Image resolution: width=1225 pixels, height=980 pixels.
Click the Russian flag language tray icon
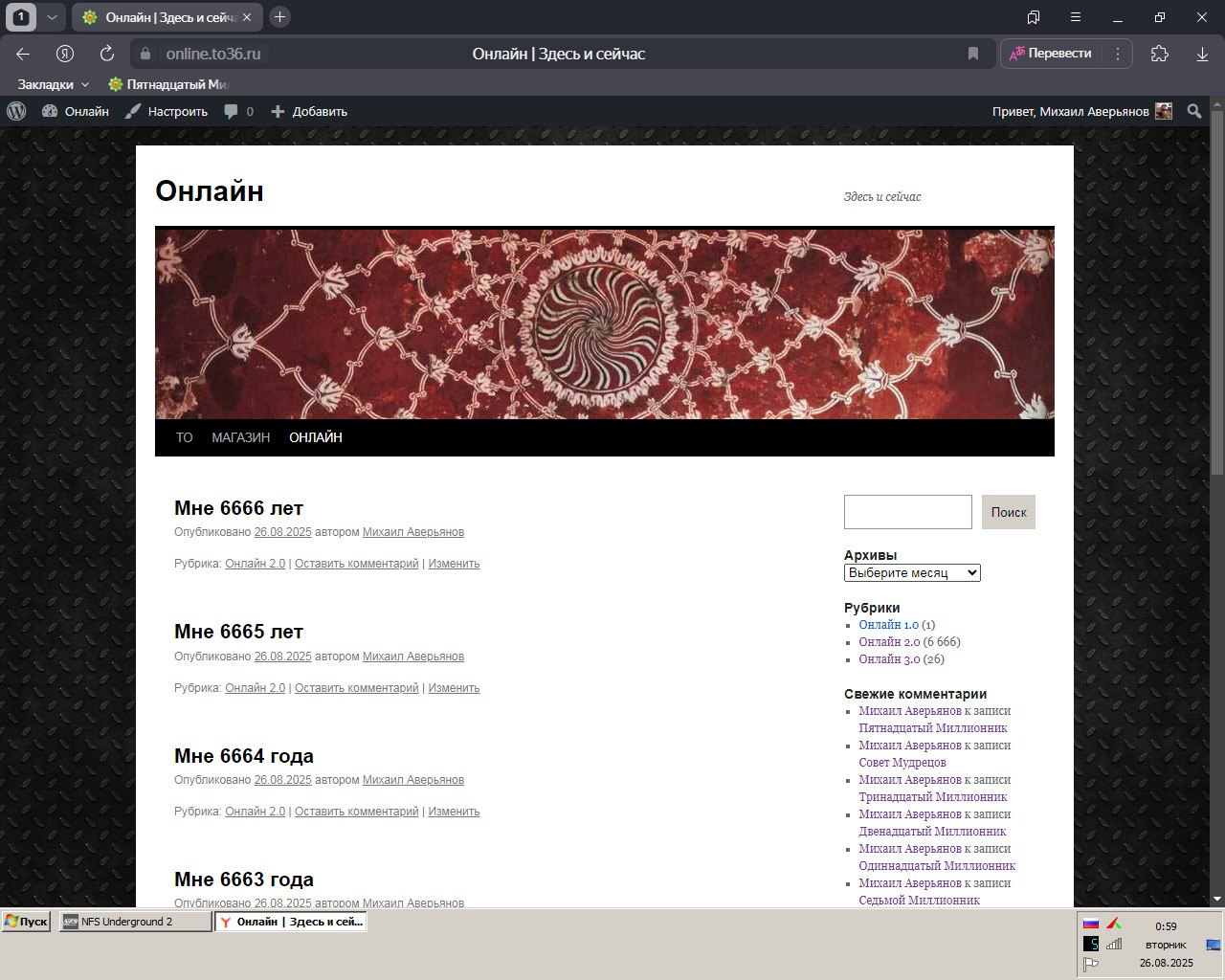(1091, 924)
